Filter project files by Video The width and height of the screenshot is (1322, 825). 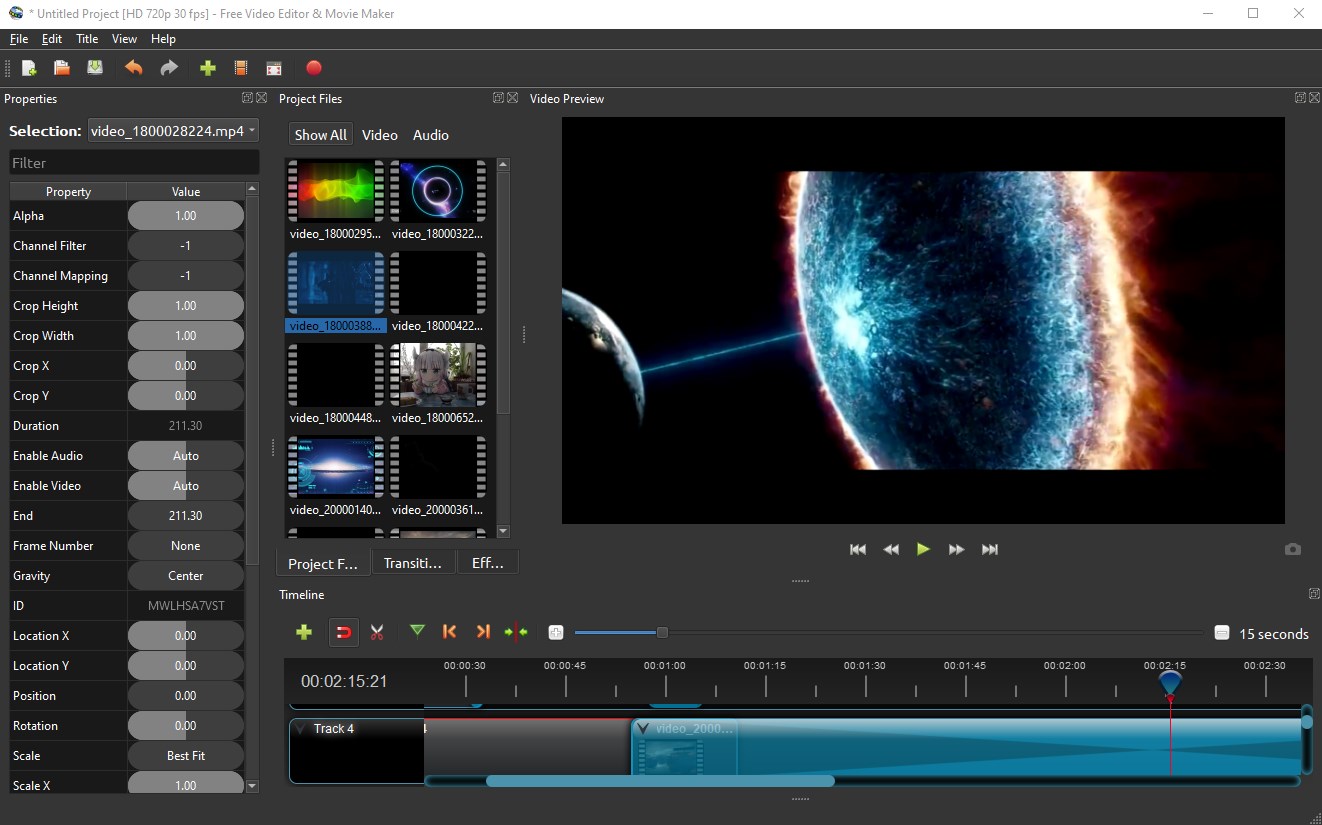coord(379,135)
